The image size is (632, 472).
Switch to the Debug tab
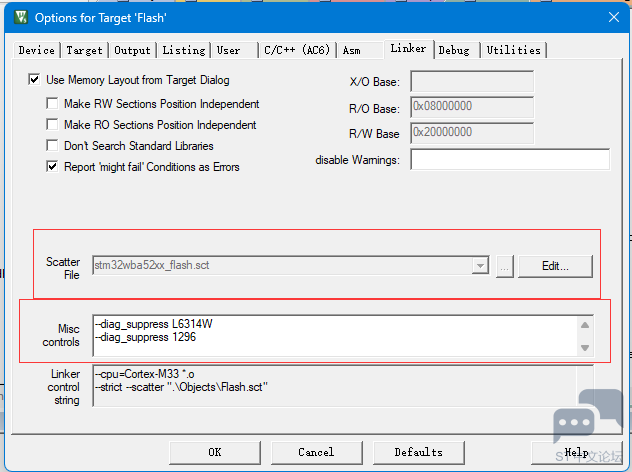(x=456, y=50)
